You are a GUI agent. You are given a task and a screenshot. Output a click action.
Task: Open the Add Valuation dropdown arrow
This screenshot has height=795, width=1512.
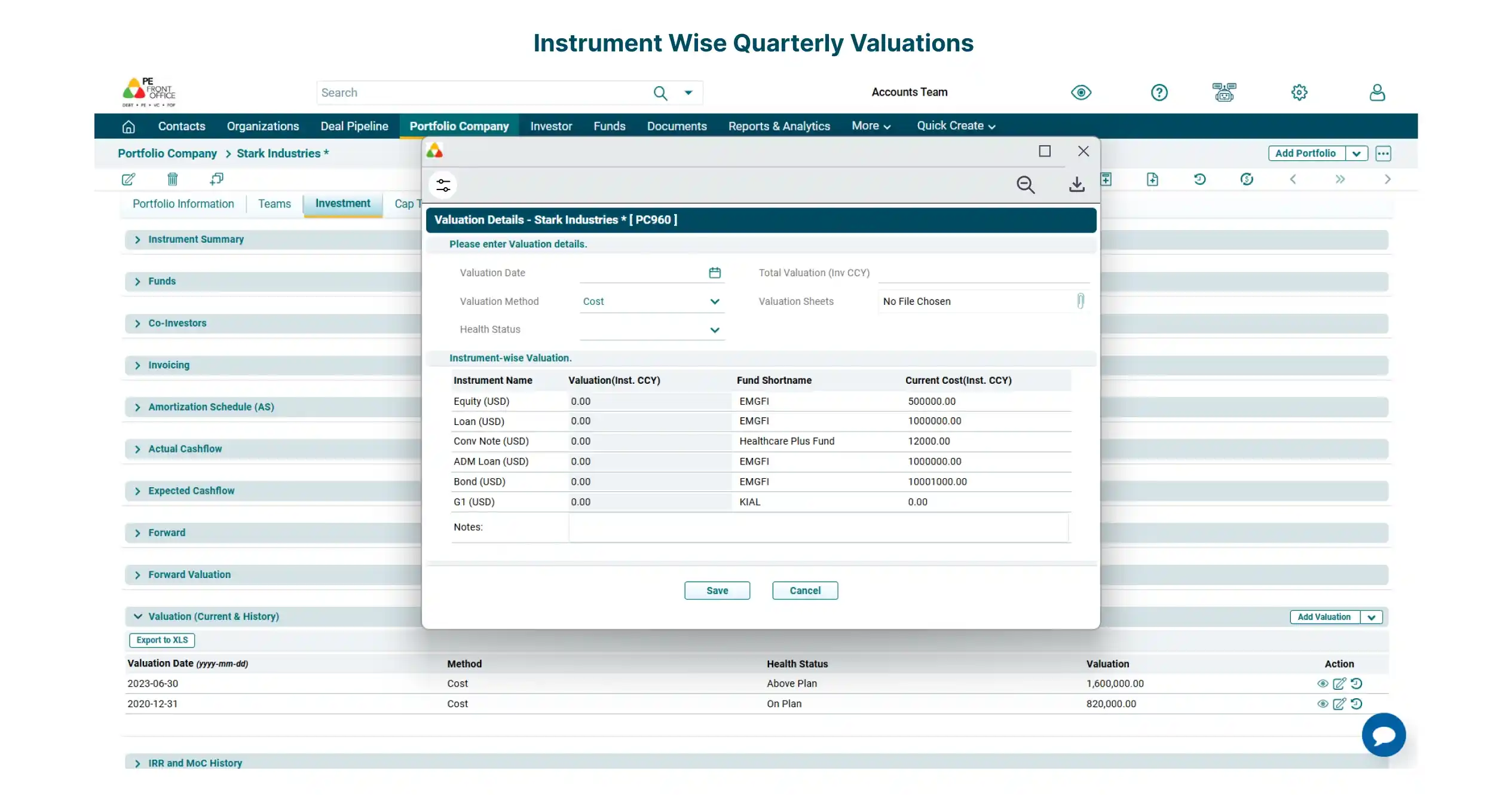point(1372,617)
